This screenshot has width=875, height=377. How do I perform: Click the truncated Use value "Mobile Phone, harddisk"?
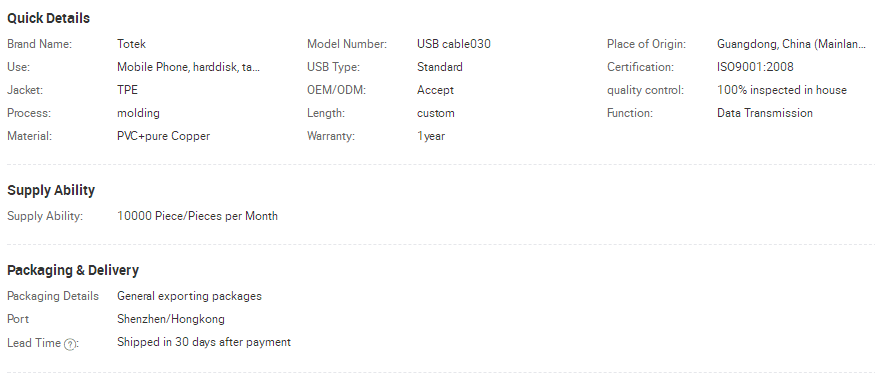(x=189, y=67)
